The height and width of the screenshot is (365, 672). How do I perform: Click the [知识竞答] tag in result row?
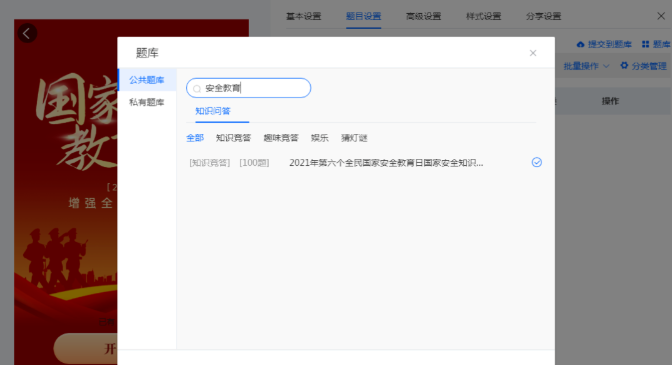(x=210, y=163)
